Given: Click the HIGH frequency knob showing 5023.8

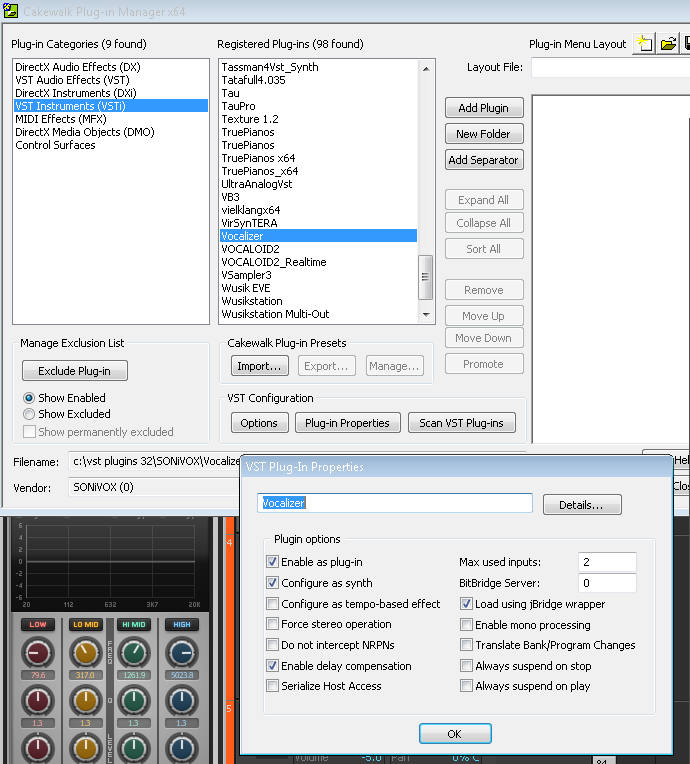Looking at the screenshot, I should 182,653.
